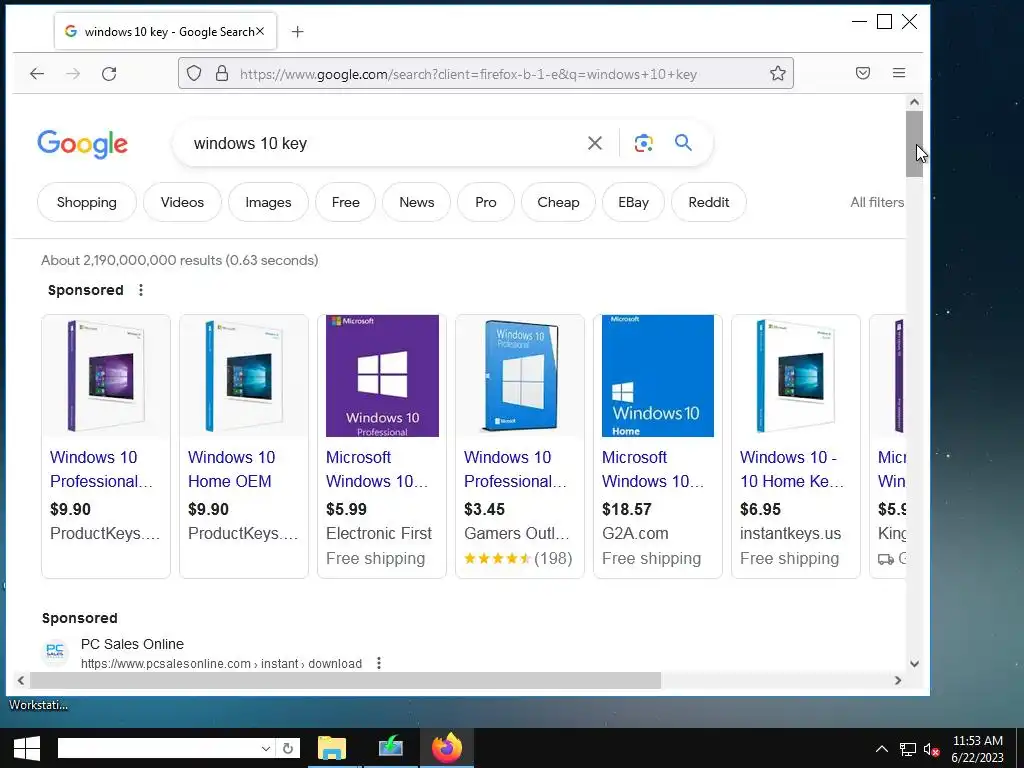Switch to News results
Screen dimensions: 1024x768
[417, 202]
